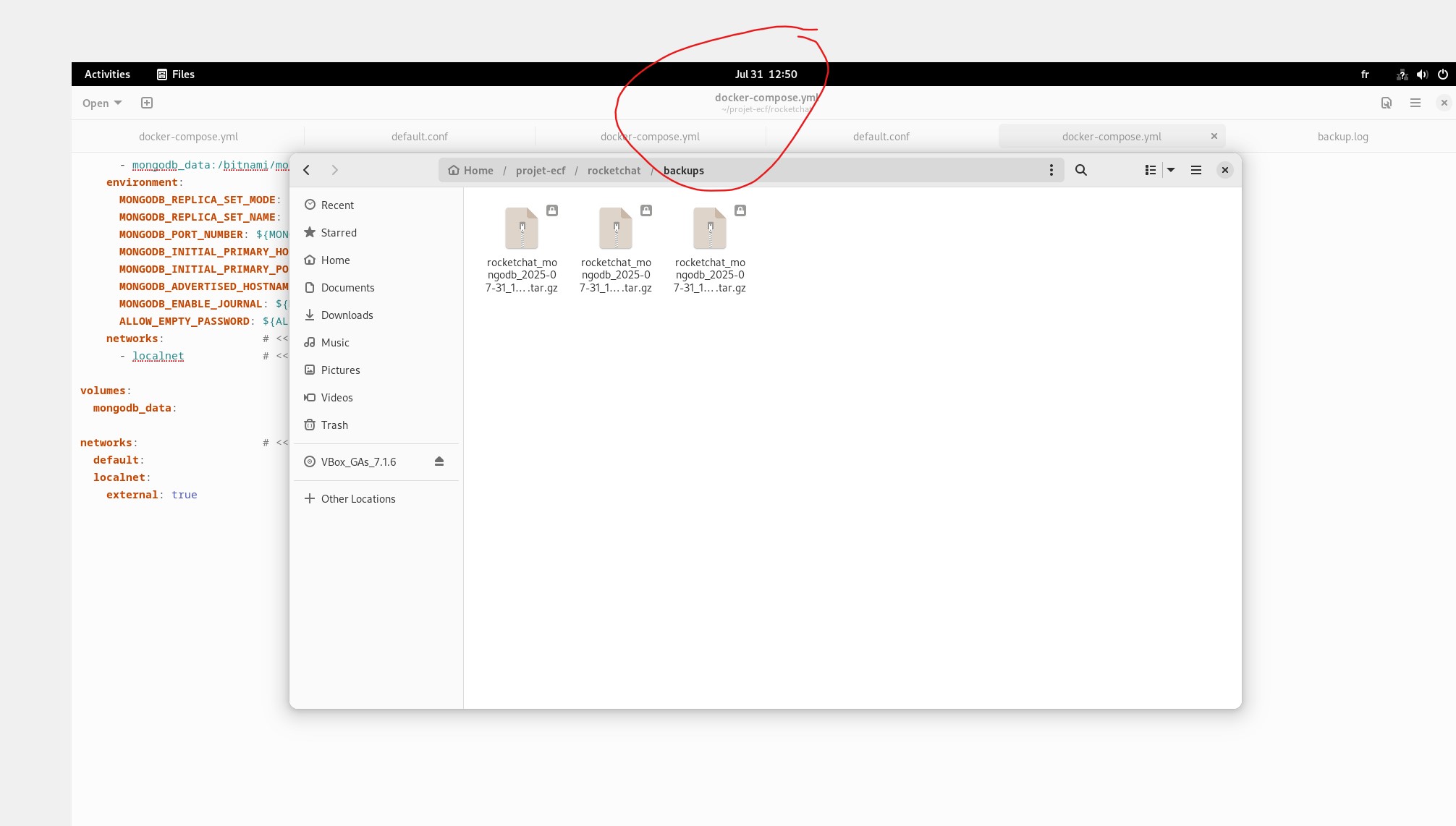Go back to the previous folder
The height and width of the screenshot is (826, 1456).
(307, 170)
